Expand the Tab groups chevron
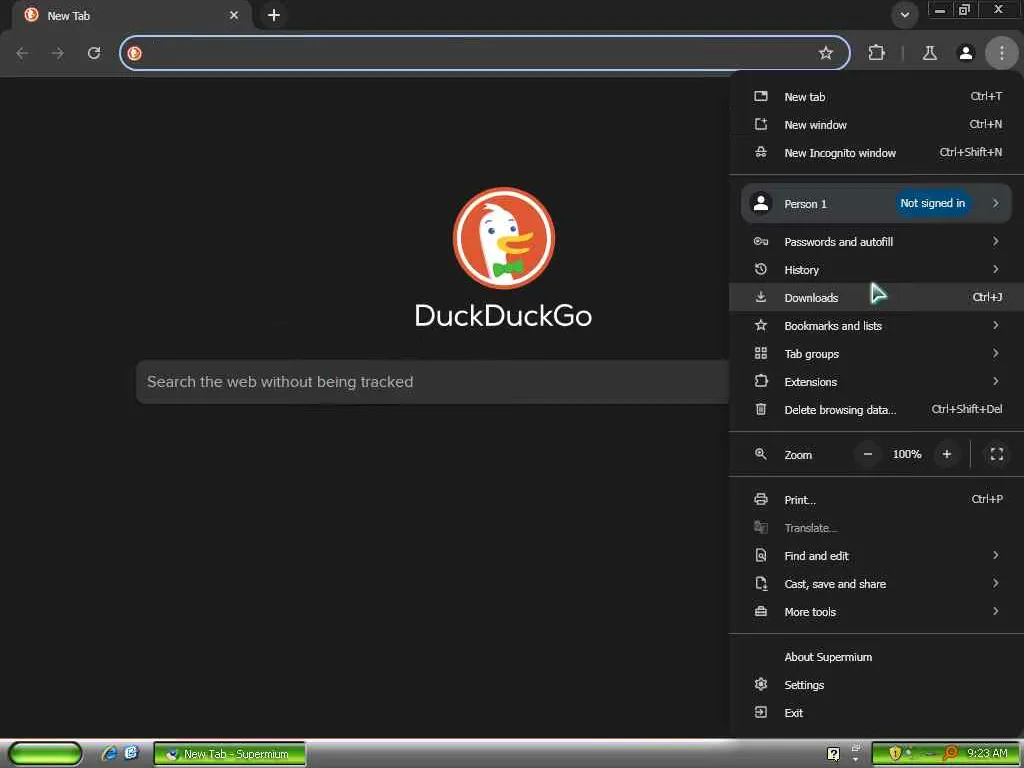Image resolution: width=1024 pixels, height=768 pixels. click(995, 353)
